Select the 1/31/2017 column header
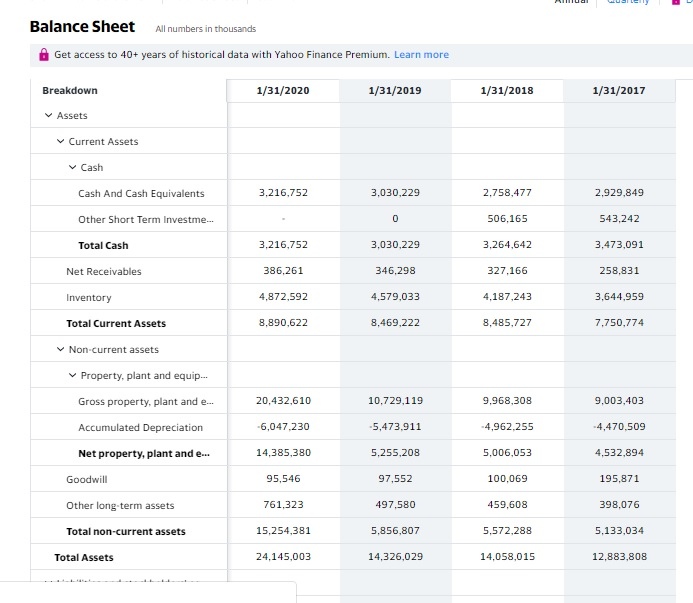 click(x=619, y=91)
